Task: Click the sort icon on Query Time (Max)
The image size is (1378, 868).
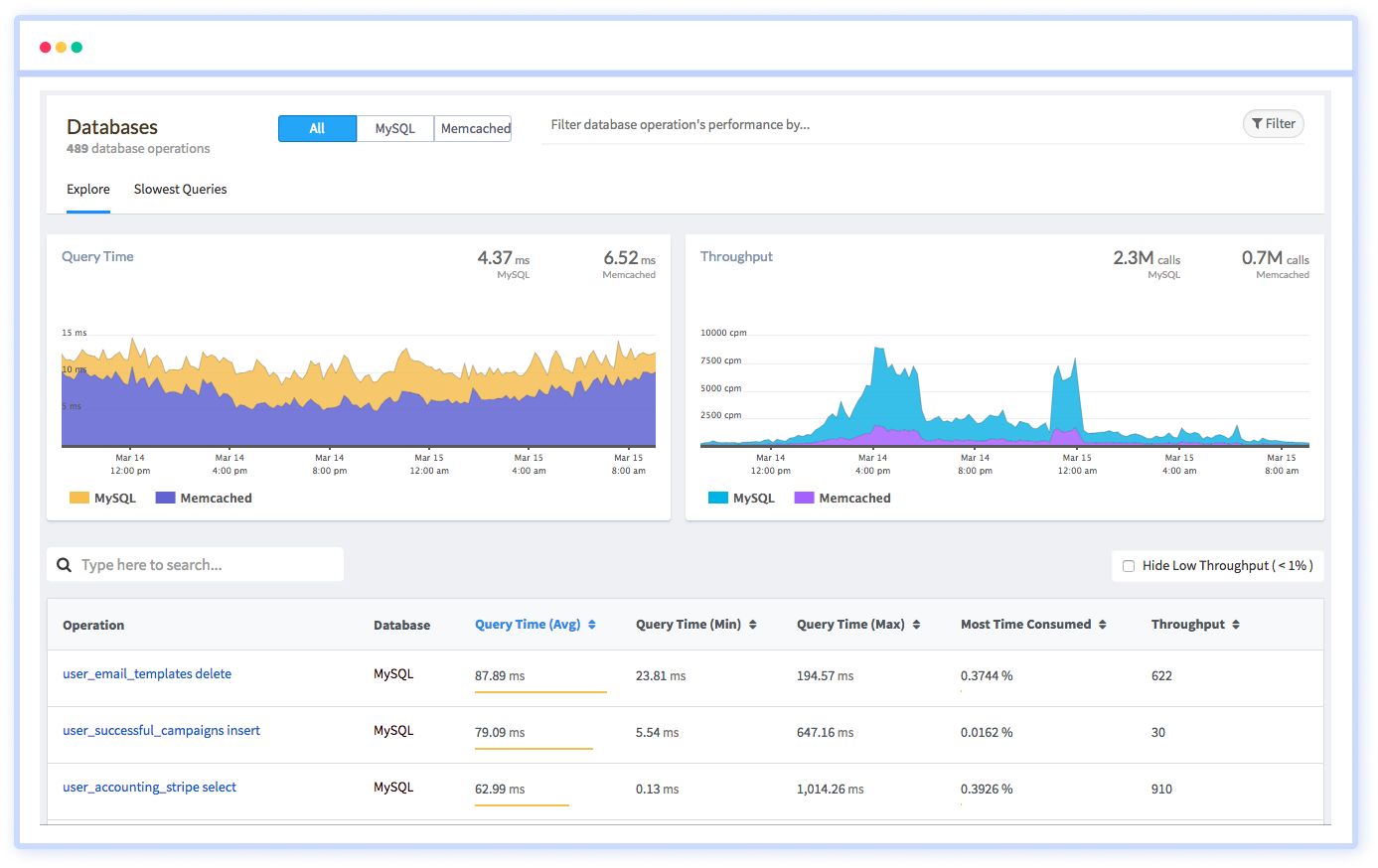Action: click(918, 624)
